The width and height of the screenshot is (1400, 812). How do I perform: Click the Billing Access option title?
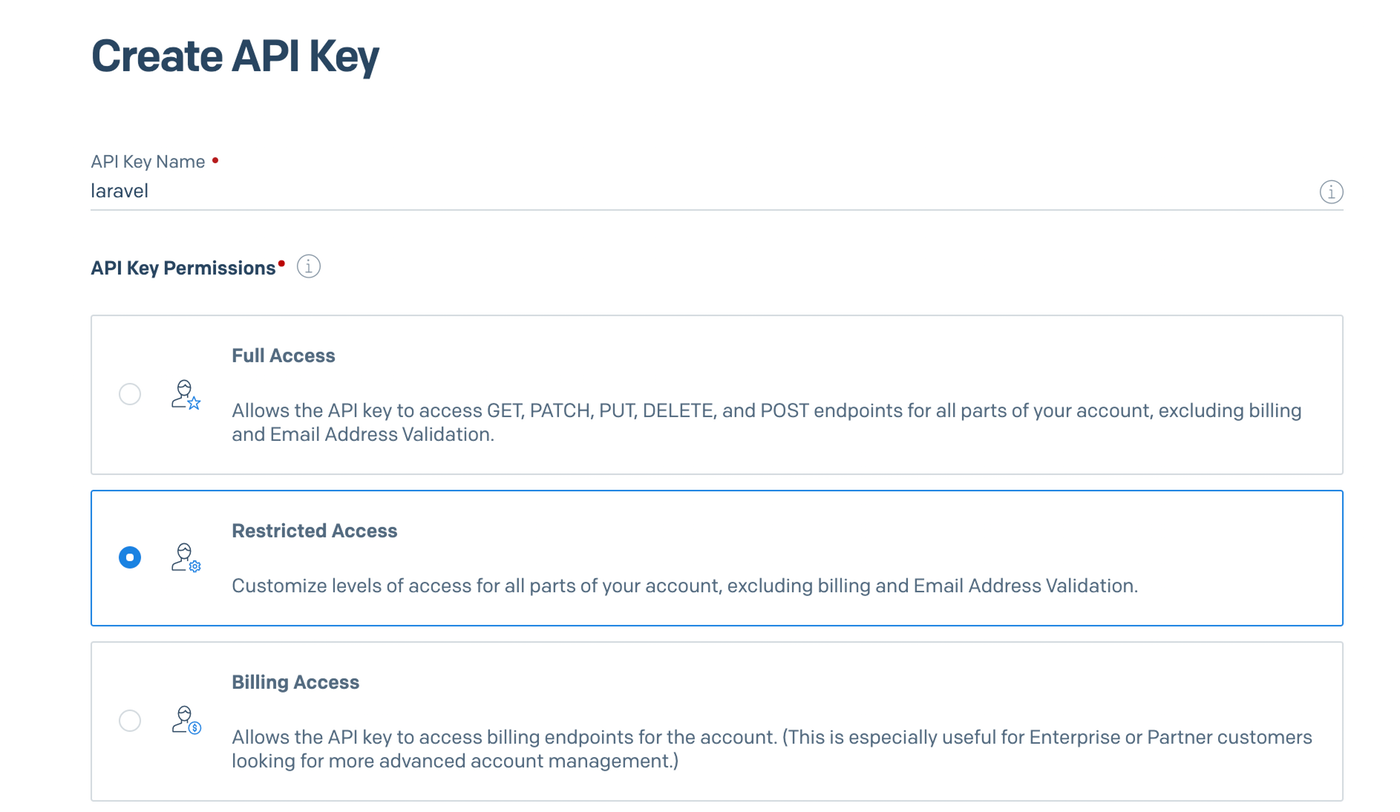[295, 683]
